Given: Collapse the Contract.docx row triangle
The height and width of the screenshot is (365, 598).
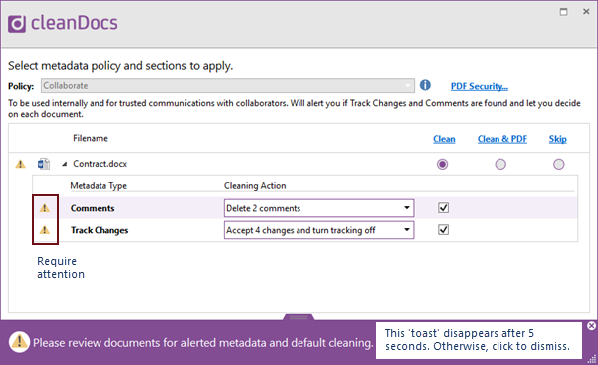Looking at the screenshot, I should [x=64, y=164].
